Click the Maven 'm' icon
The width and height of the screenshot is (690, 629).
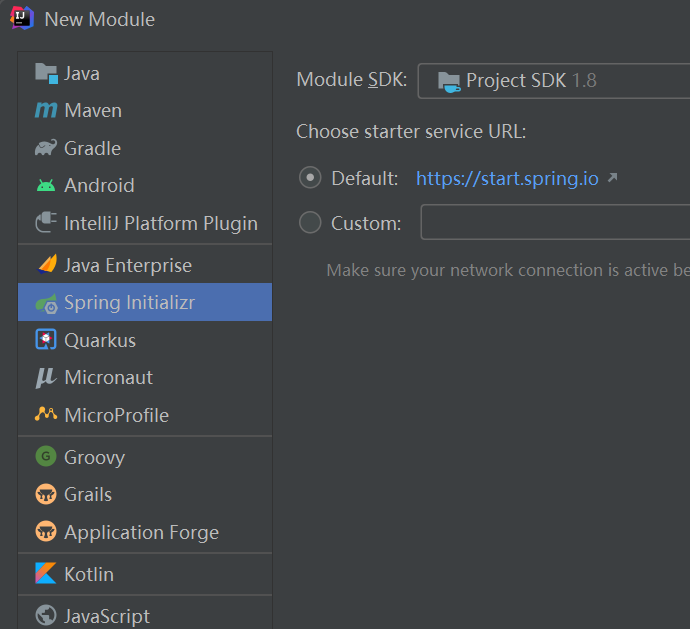pyautogui.click(x=46, y=111)
